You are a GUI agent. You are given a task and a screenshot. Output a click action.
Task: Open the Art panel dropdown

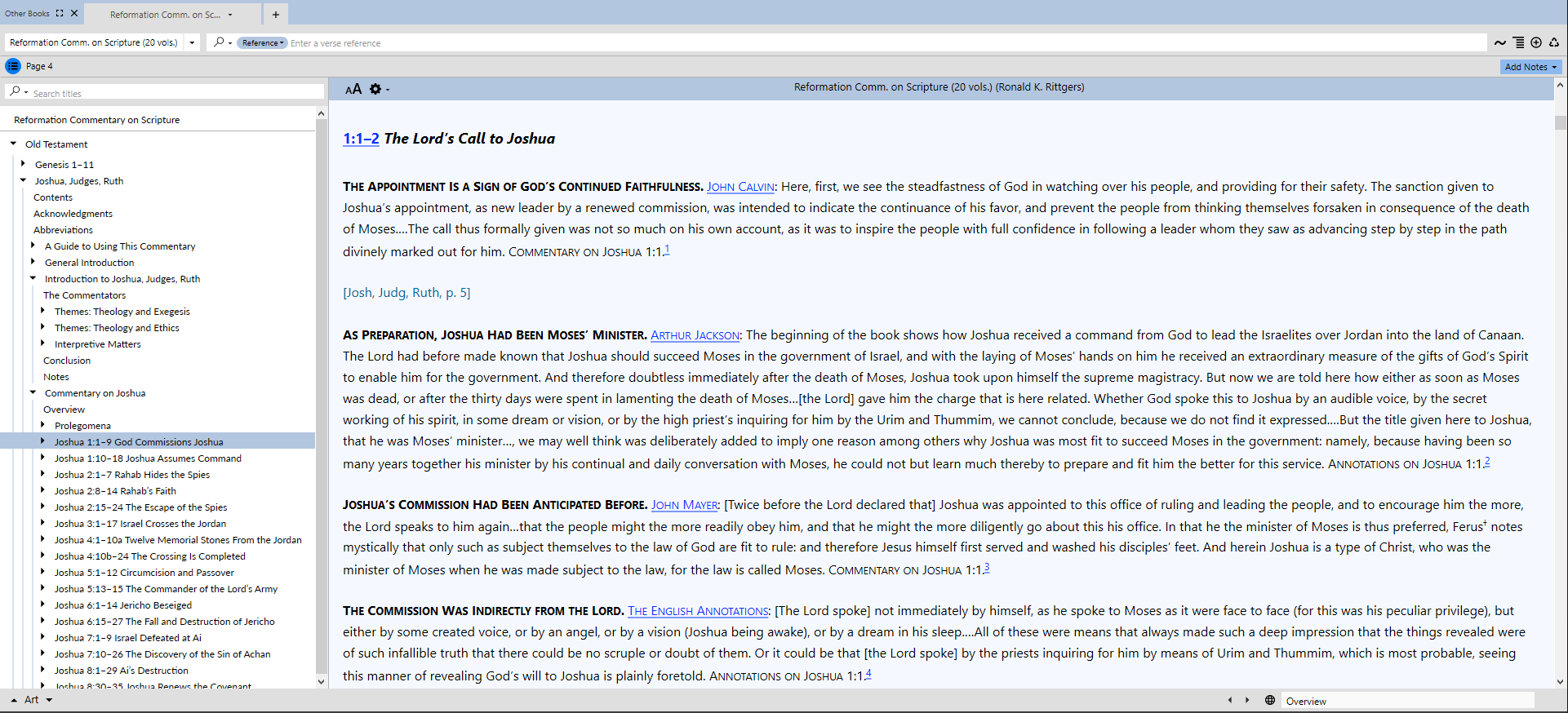(x=49, y=700)
